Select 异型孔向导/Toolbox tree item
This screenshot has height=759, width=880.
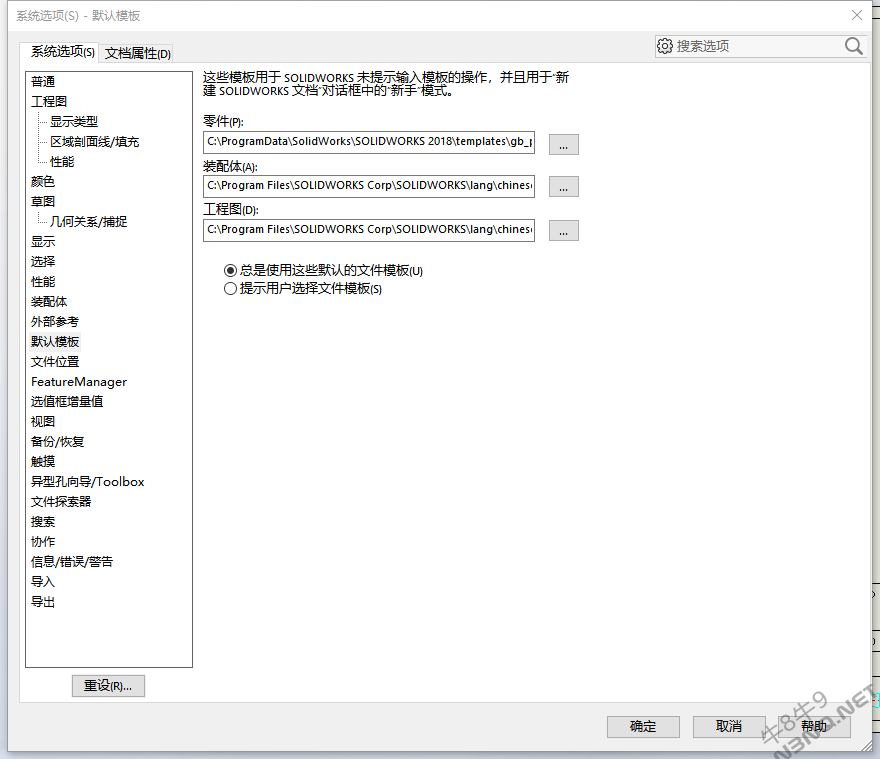pyautogui.click(x=88, y=482)
